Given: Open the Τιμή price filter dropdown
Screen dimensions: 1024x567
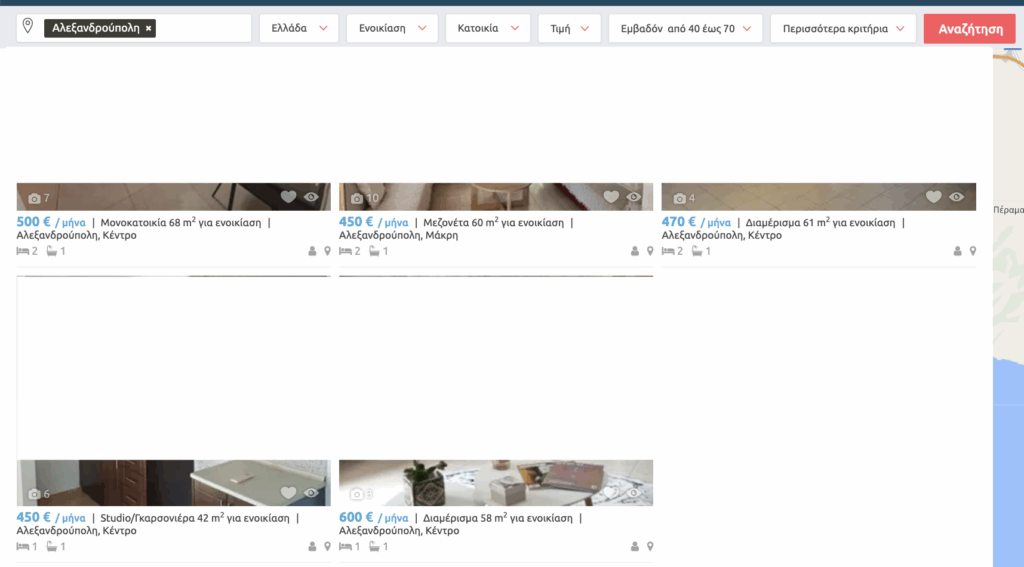Looking at the screenshot, I should point(569,29).
